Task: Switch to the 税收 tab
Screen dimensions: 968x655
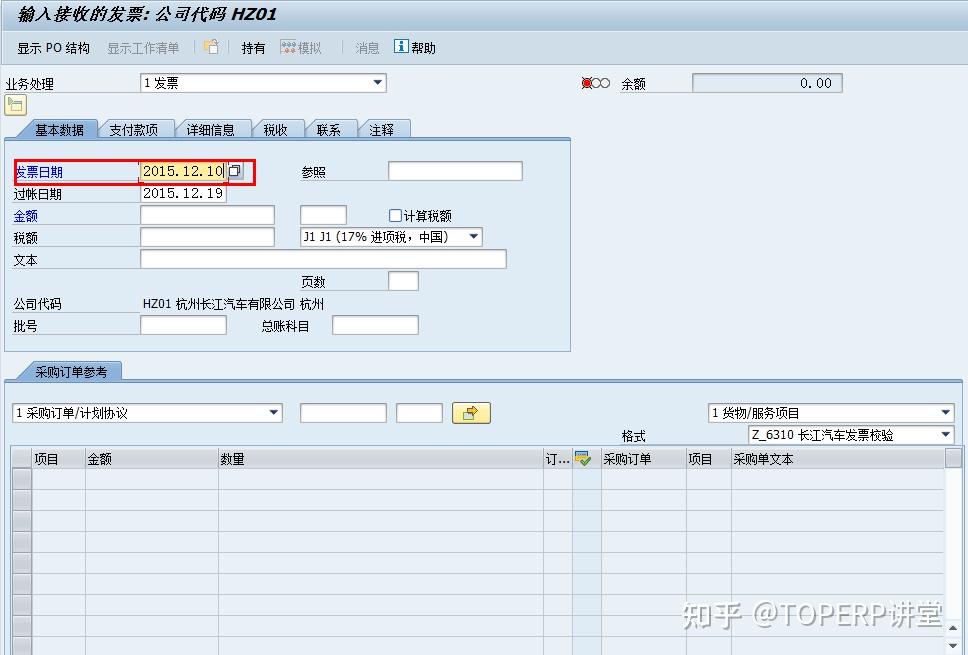Action: point(275,130)
